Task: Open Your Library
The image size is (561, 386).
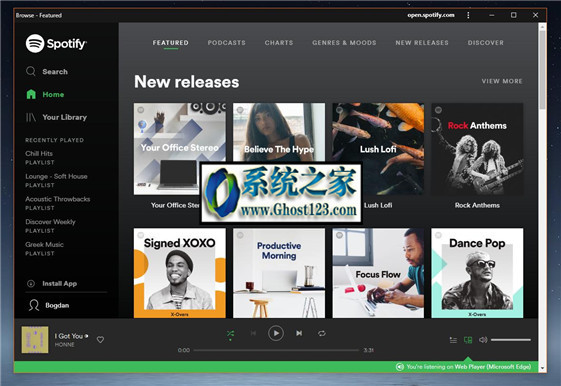Action: (57, 117)
